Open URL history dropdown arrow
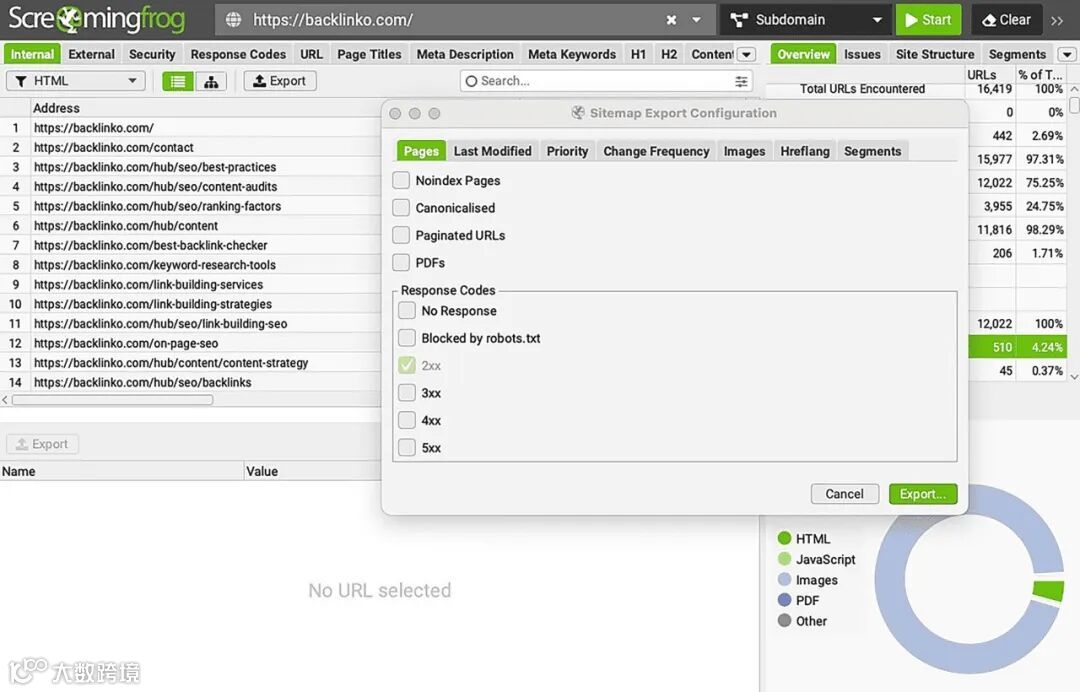1080x692 pixels. click(x=696, y=20)
